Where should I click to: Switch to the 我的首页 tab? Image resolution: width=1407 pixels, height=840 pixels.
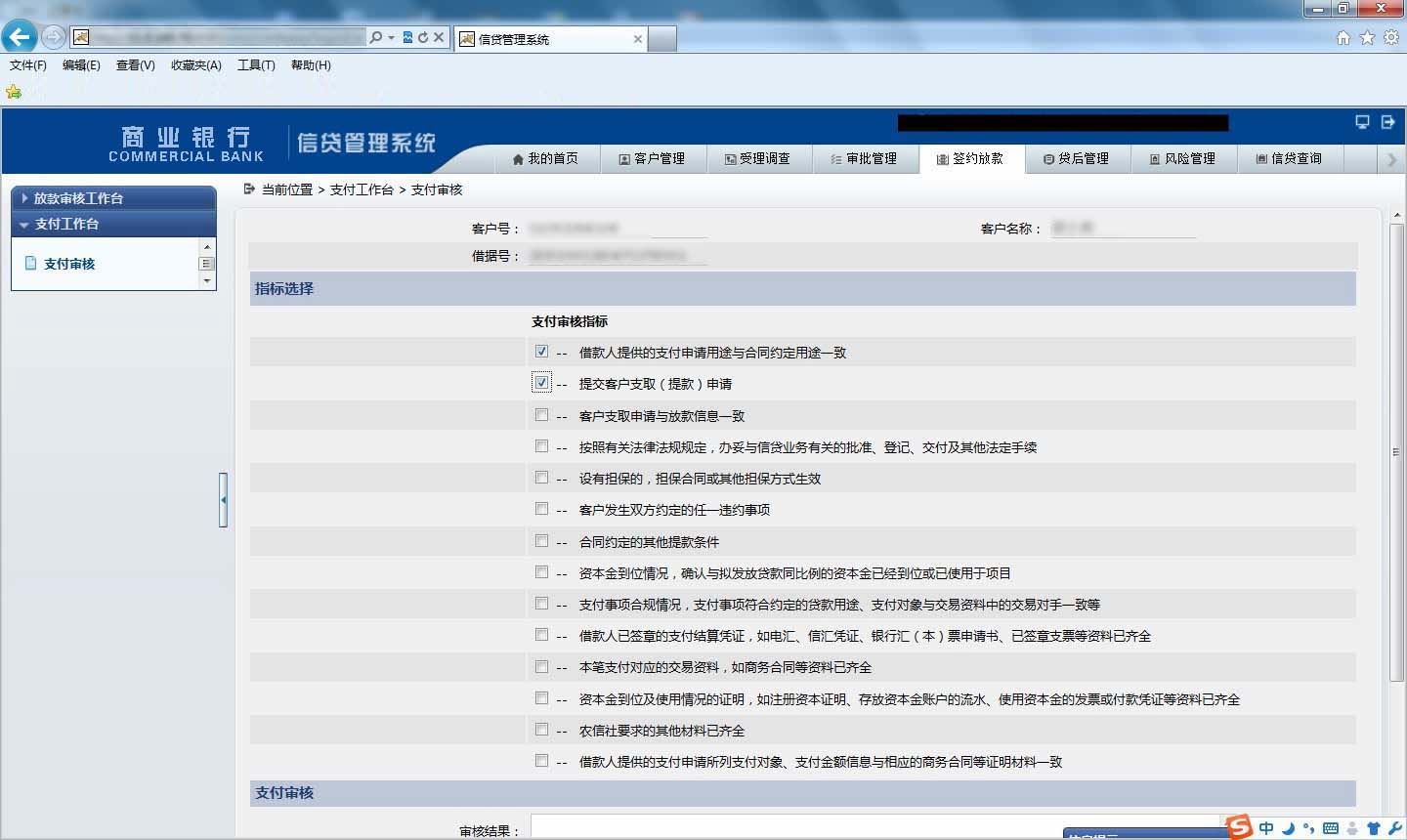tap(545, 158)
